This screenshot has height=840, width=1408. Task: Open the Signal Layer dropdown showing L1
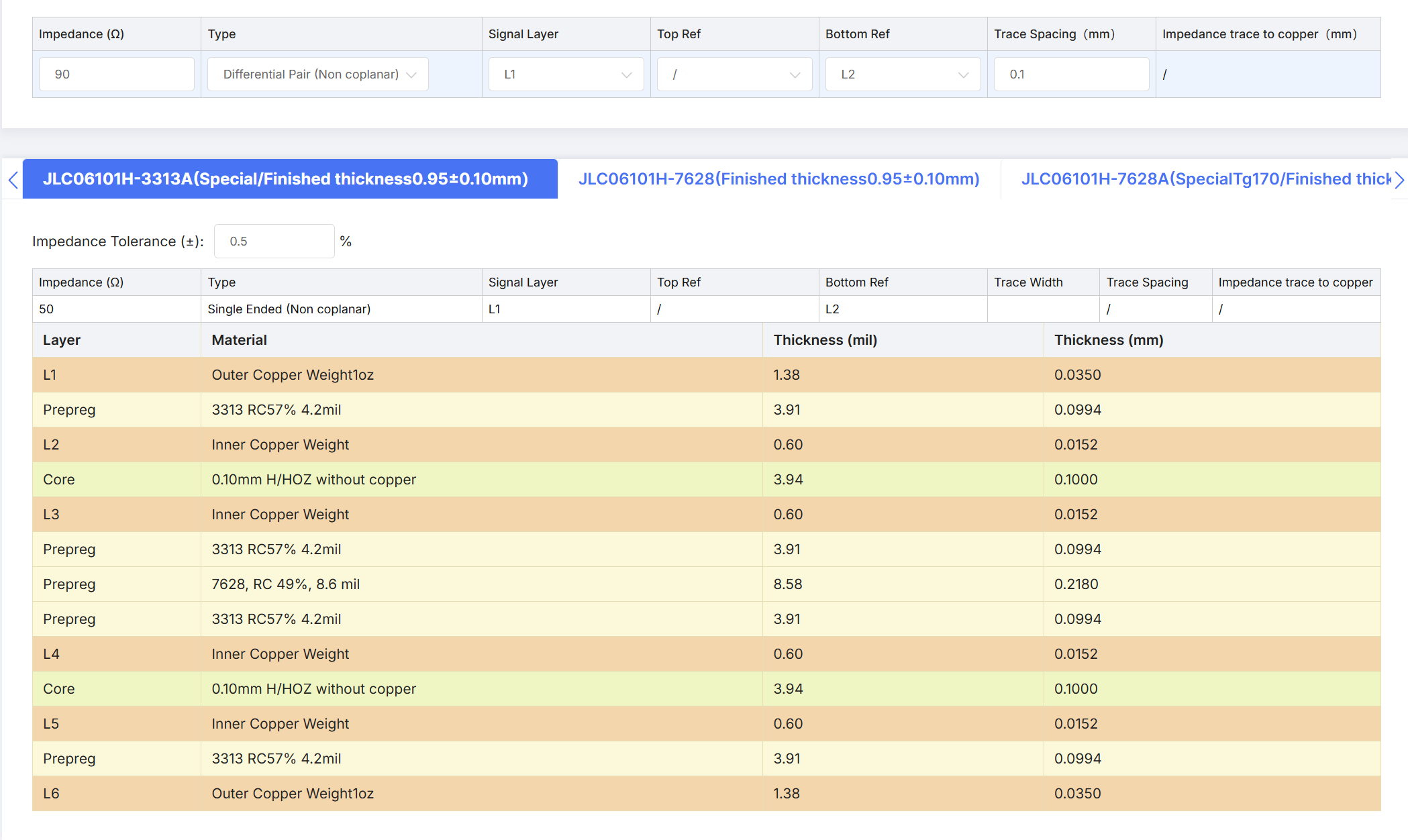pos(566,74)
